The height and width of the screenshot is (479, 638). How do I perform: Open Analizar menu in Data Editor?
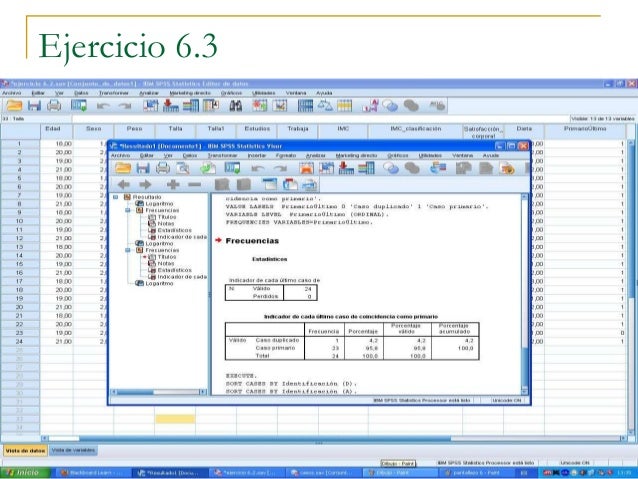(x=149, y=93)
